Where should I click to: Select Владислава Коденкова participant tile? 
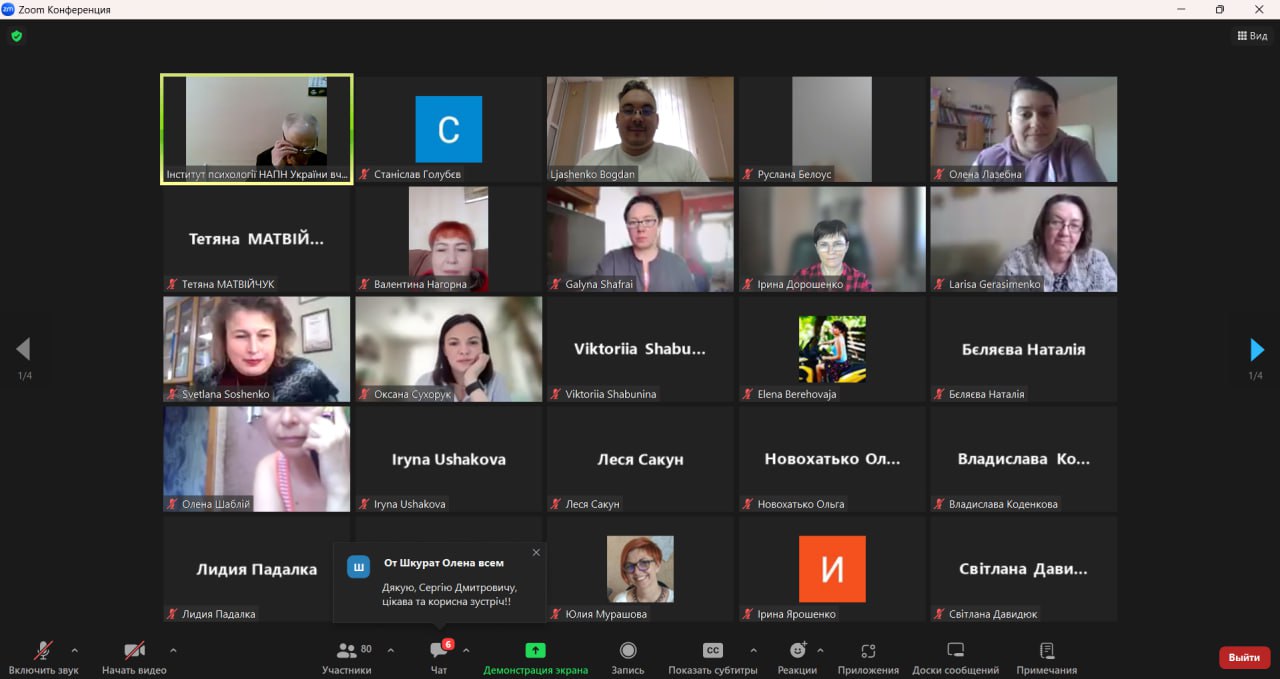(1024, 459)
